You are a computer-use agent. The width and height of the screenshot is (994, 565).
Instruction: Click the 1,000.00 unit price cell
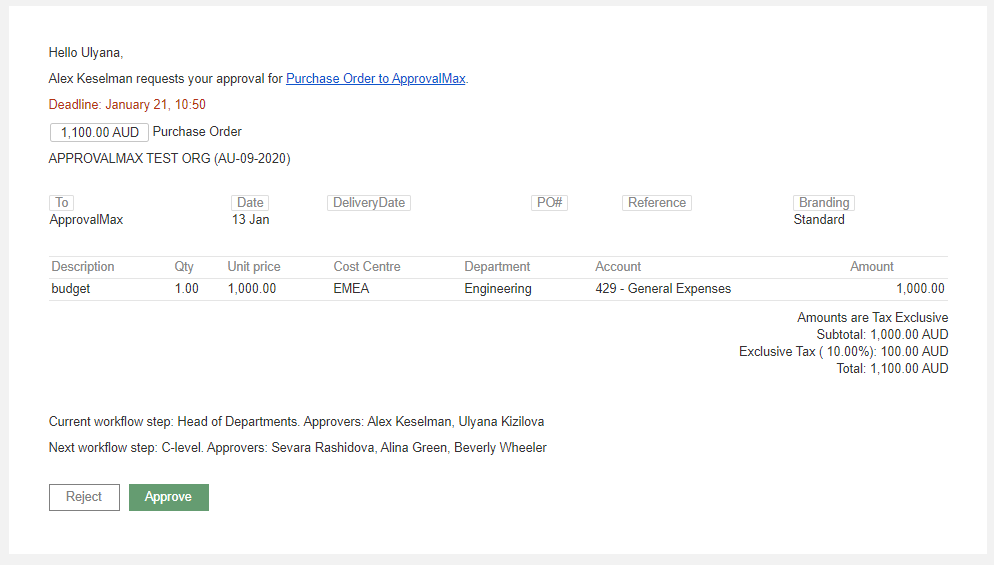coord(252,289)
